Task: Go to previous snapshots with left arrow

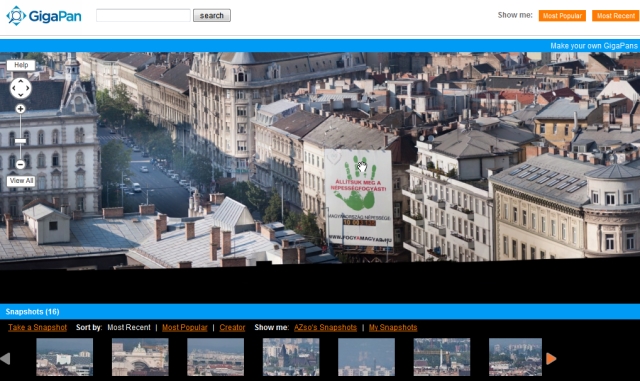Action: click(5, 359)
